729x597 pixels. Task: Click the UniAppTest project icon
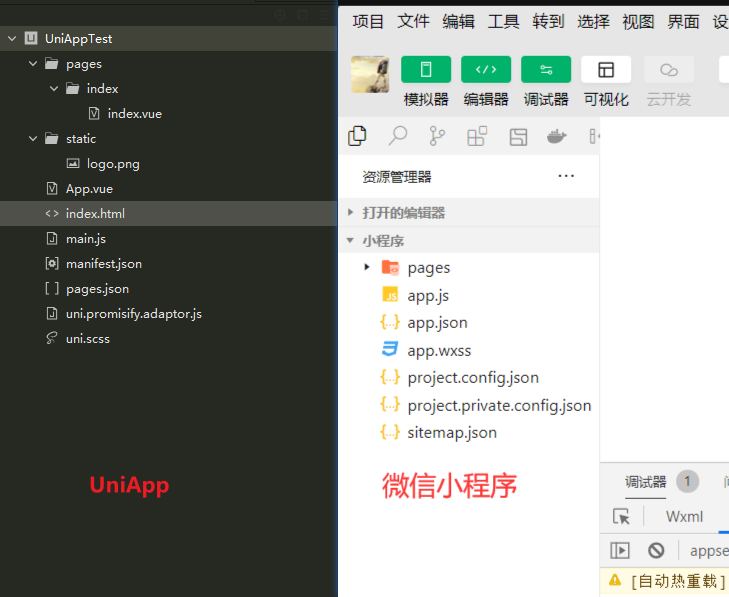pos(31,38)
